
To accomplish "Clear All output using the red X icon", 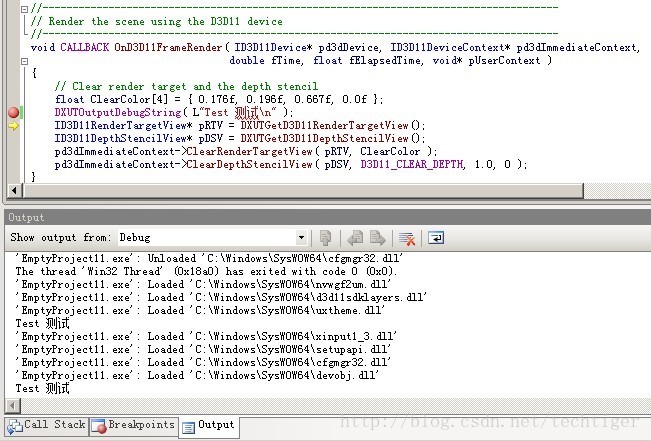I will click(x=407, y=238).
